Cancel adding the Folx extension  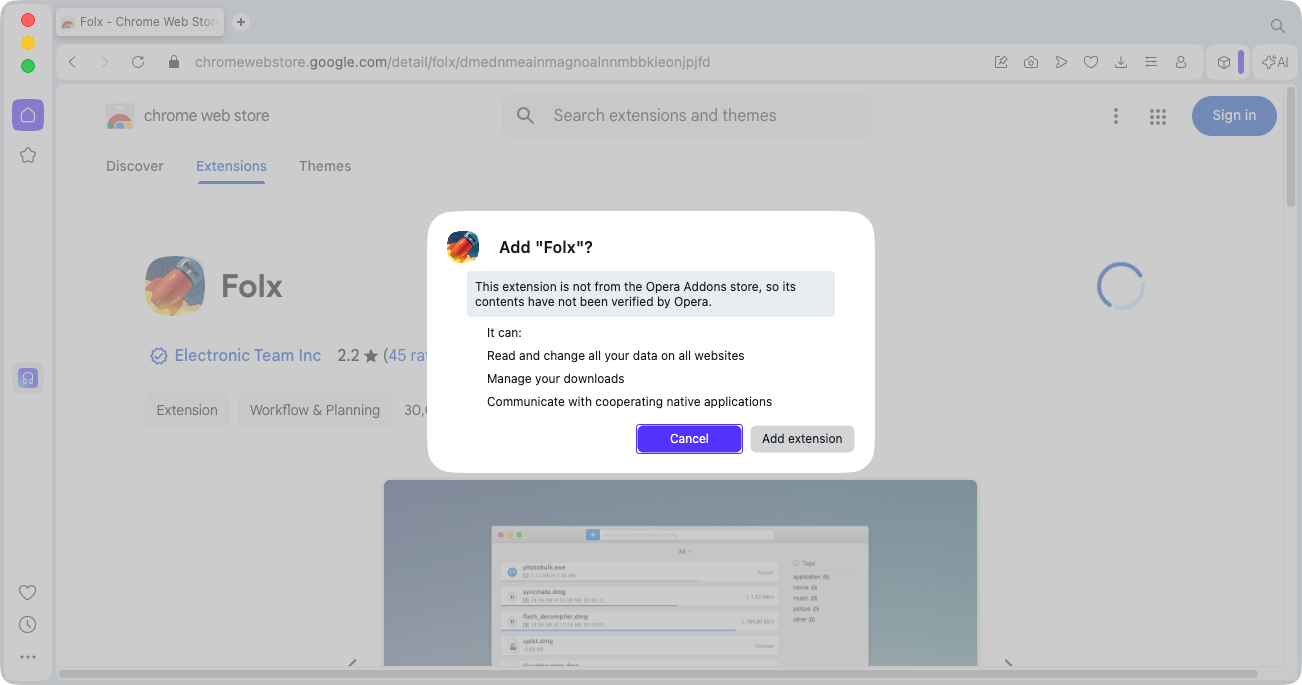coord(689,439)
